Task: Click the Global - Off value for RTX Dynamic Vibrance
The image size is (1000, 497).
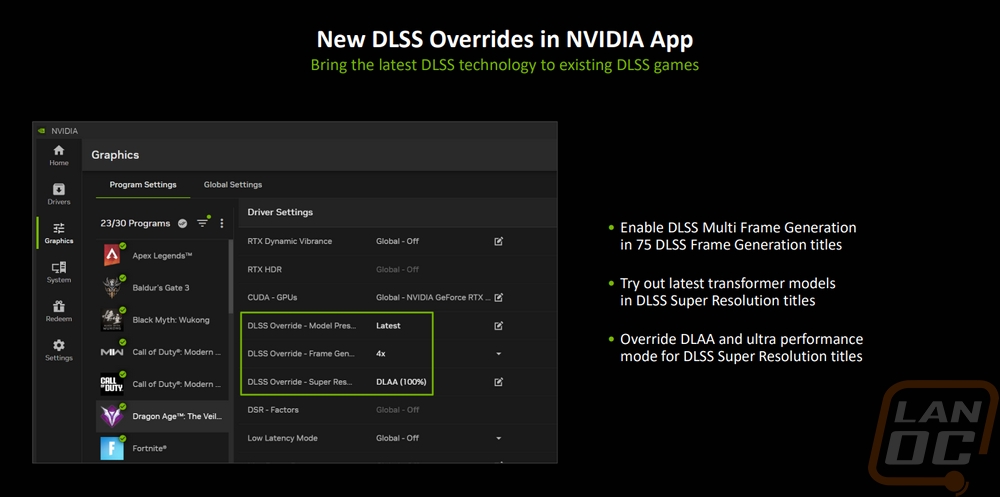Action: 397,241
